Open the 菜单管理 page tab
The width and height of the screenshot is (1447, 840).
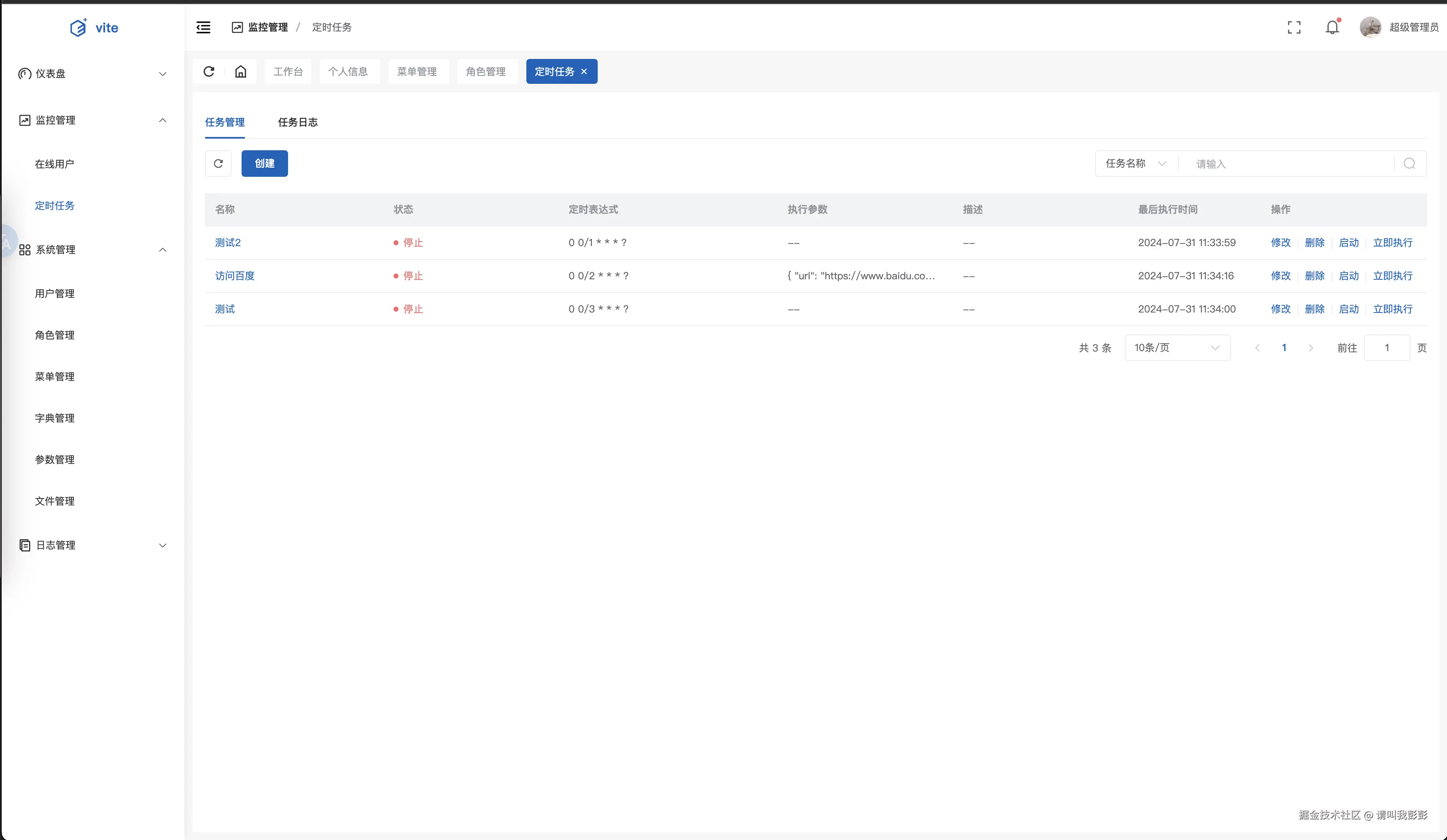click(417, 72)
